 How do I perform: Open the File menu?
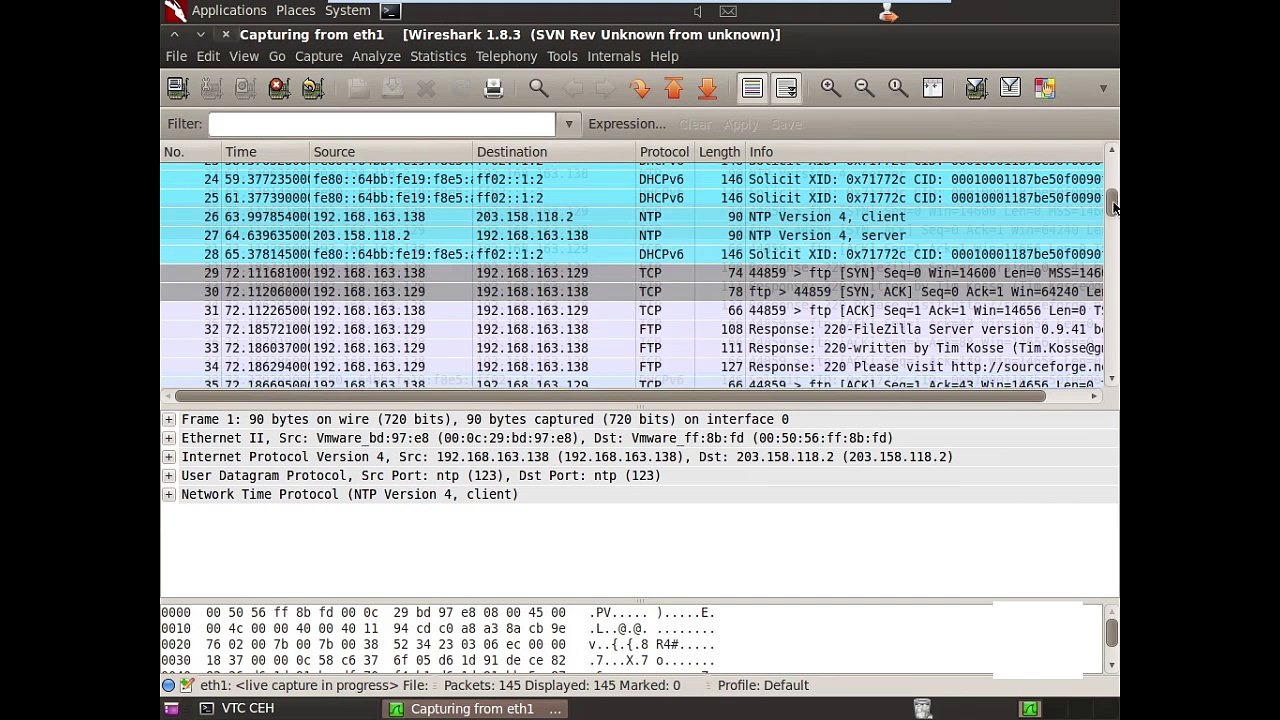[x=176, y=56]
